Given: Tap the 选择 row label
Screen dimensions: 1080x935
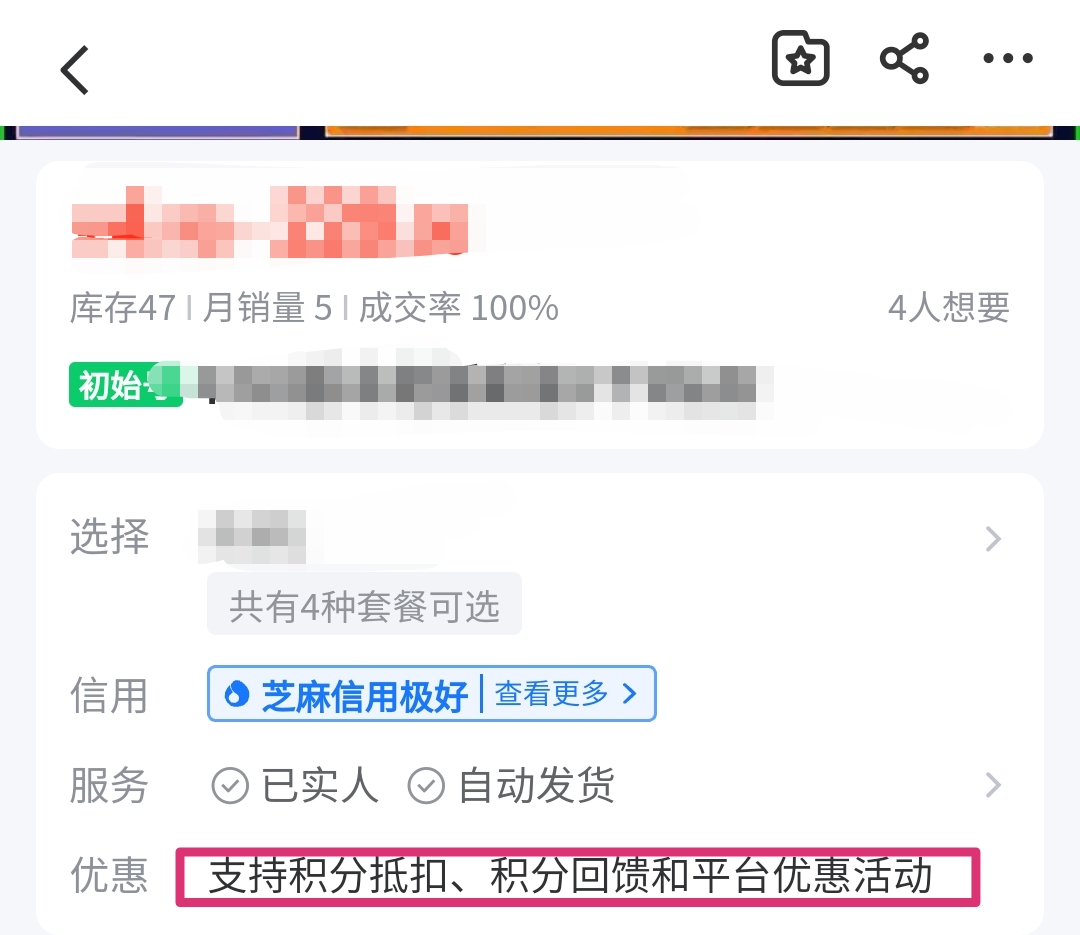Looking at the screenshot, I should [x=110, y=537].
